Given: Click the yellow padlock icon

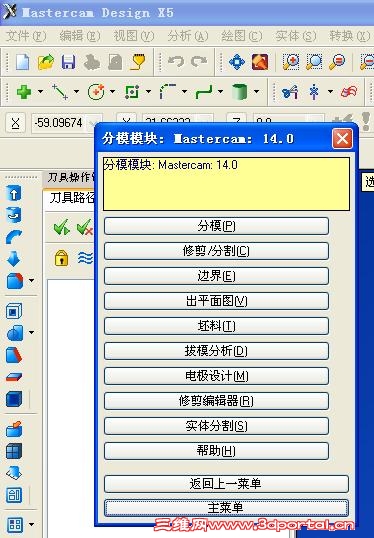Looking at the screenshot, I should tap(61, 258).
